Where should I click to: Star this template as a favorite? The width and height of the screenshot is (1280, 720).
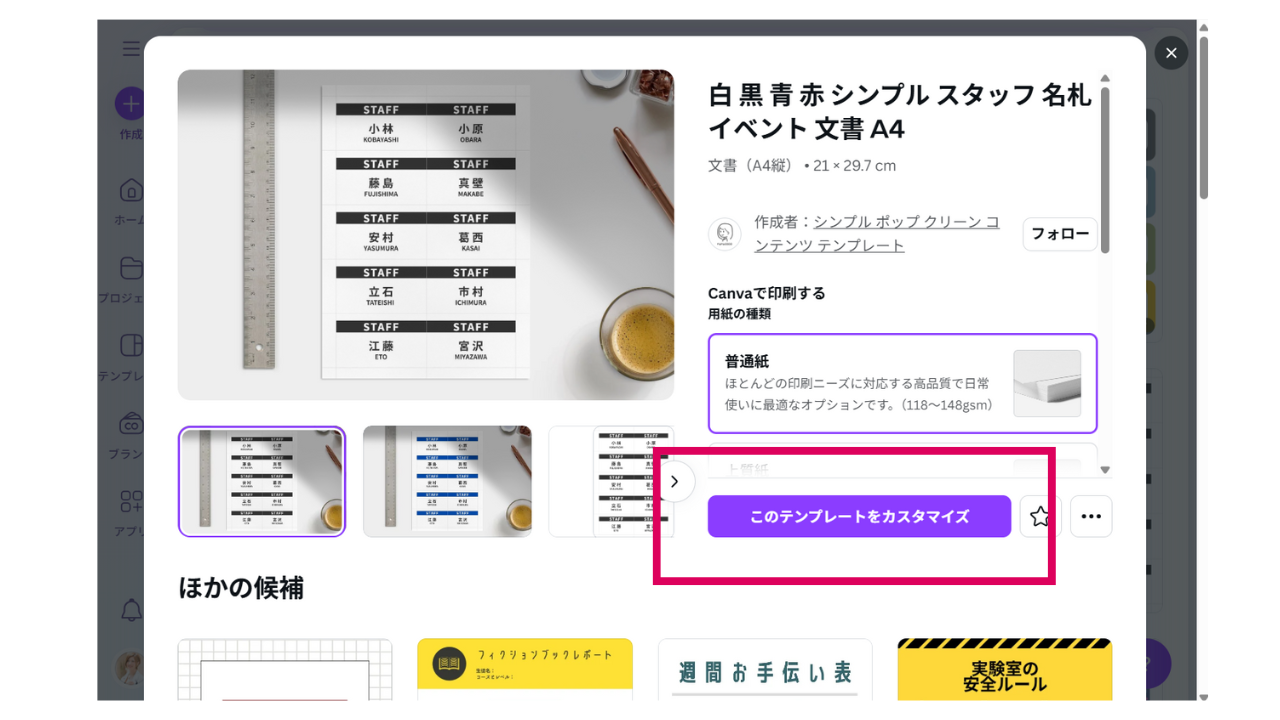1040,516
